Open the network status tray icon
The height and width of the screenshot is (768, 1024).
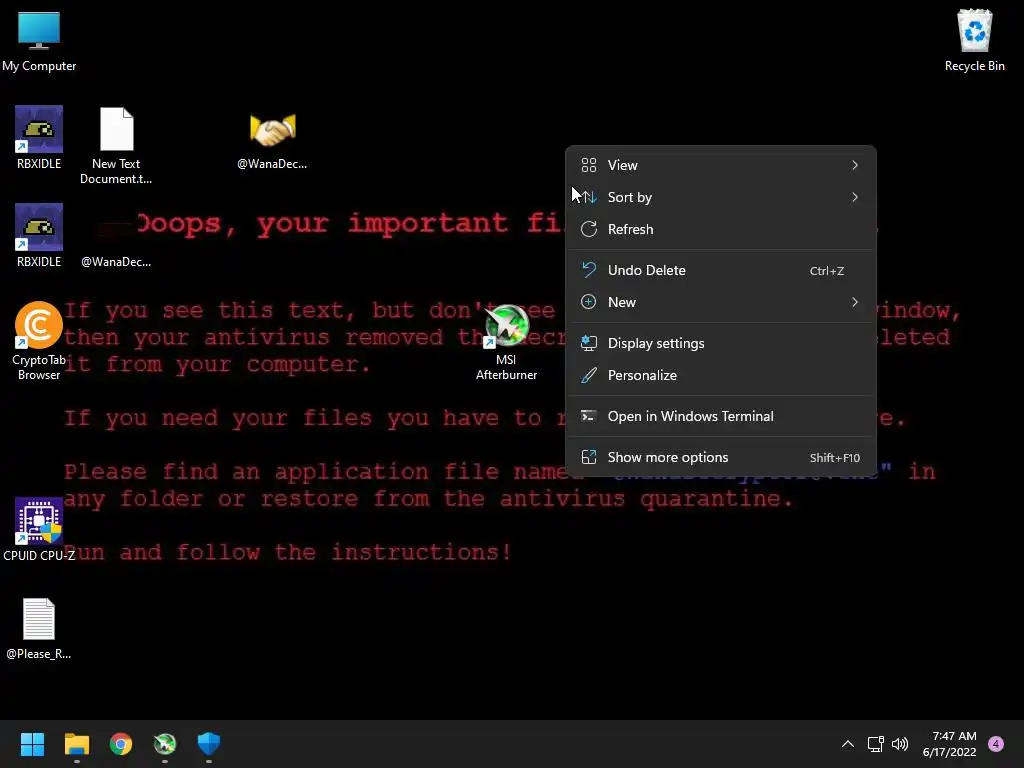click(876, 744)
